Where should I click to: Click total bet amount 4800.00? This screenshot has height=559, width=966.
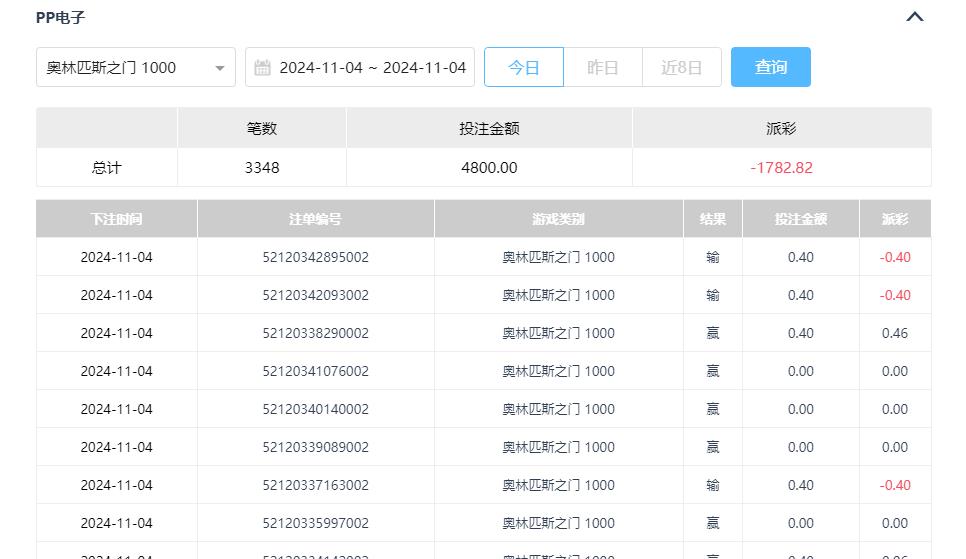pos(489,168)
